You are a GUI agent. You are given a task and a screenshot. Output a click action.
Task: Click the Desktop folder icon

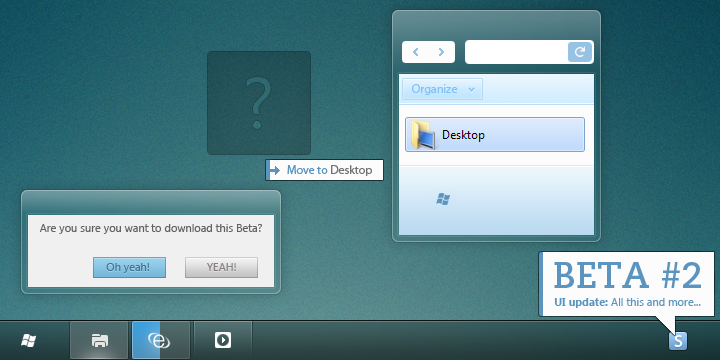pyautogui.click(x=422, y=135)
